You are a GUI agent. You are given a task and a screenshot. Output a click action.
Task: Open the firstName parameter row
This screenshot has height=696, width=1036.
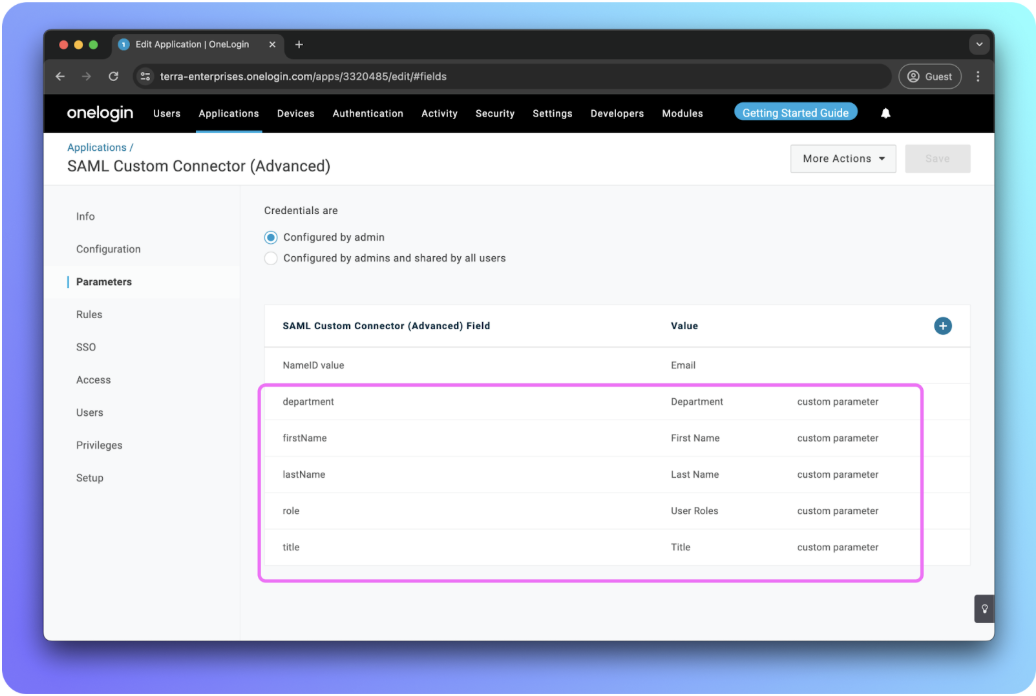(x=617, y=438)
